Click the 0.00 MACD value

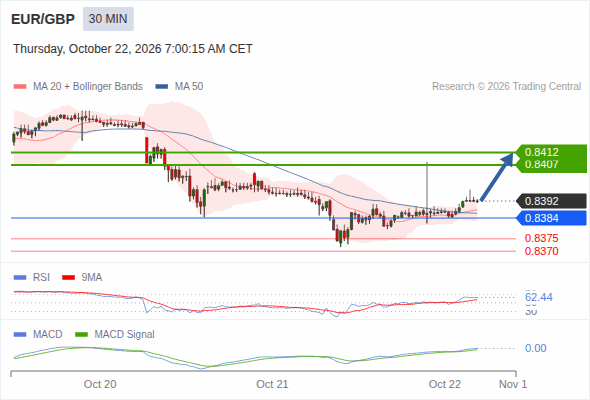click(535, 348)
